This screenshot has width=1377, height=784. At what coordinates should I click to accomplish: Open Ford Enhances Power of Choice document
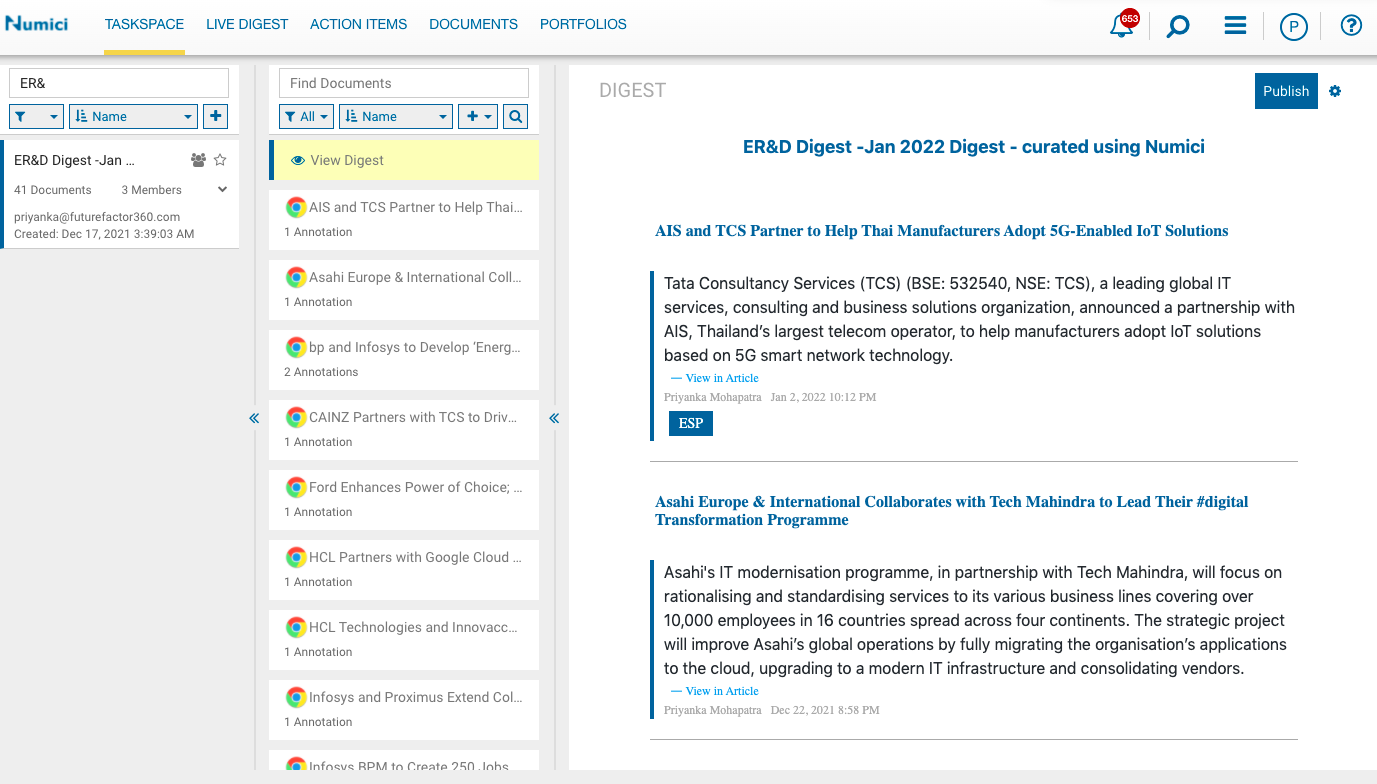pyautogui.click(x=404, y=500)
